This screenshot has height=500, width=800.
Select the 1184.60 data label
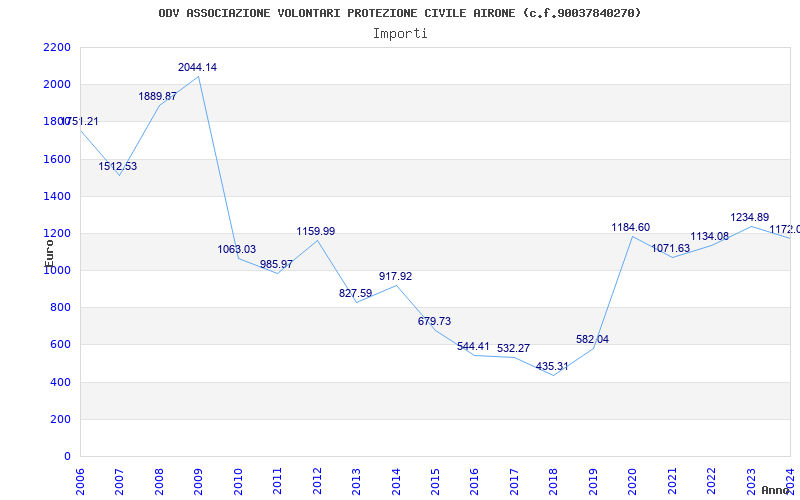pyautogui.click(x=631, y=228)
